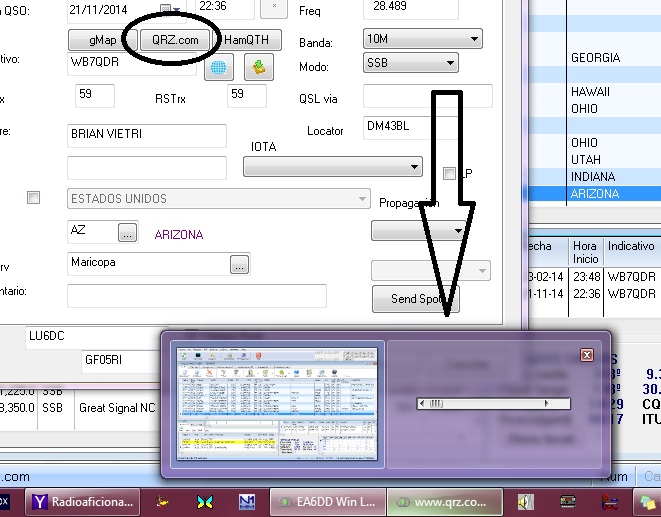Open the speaker volume icon in taskbar

pyautogui.click(x=526, y=501)
